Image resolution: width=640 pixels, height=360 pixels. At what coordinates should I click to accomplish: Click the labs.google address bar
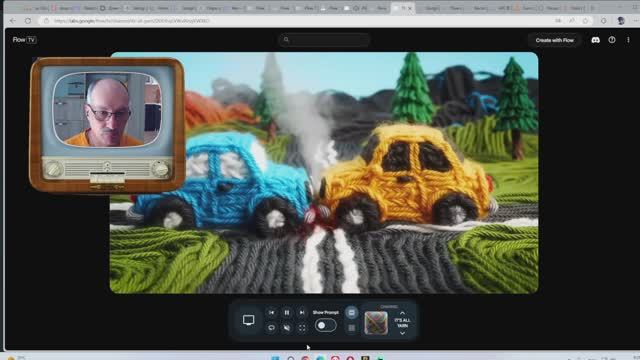pos(298,21)
